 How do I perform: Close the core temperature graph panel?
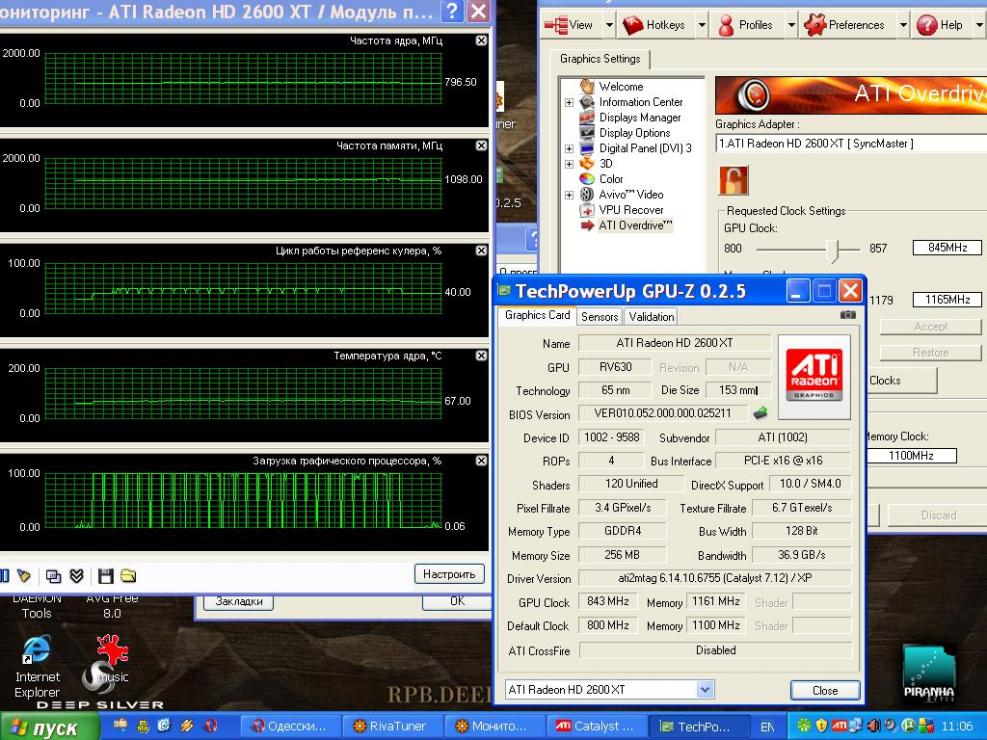[481, 356]
